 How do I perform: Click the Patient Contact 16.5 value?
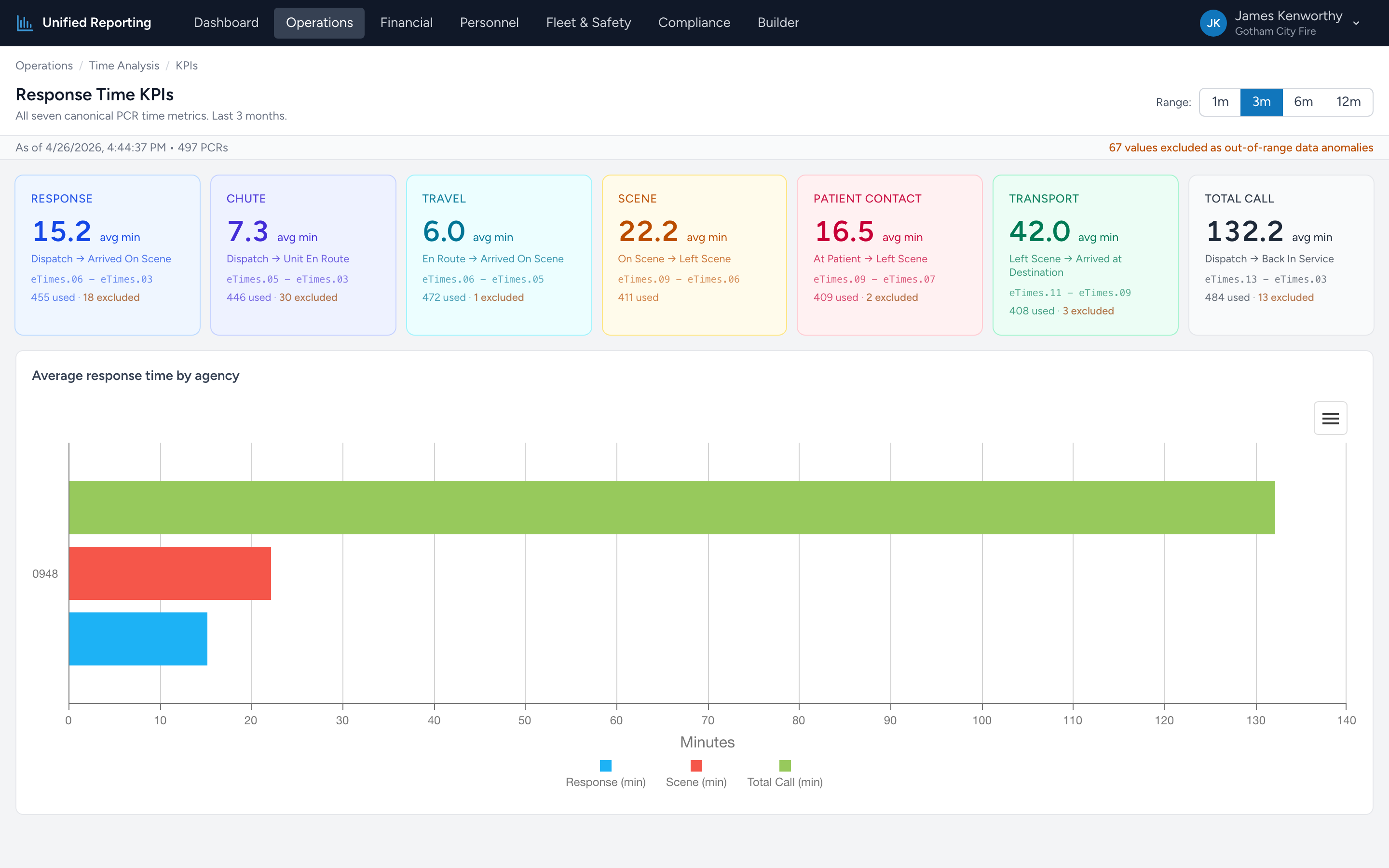(x=844, y=231)
